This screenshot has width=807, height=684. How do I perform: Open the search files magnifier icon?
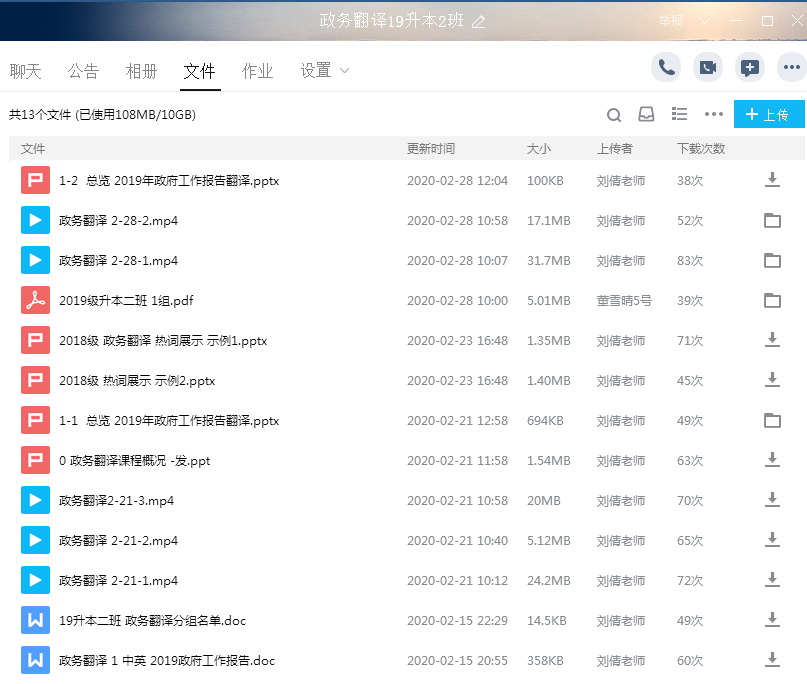point(614,114)
